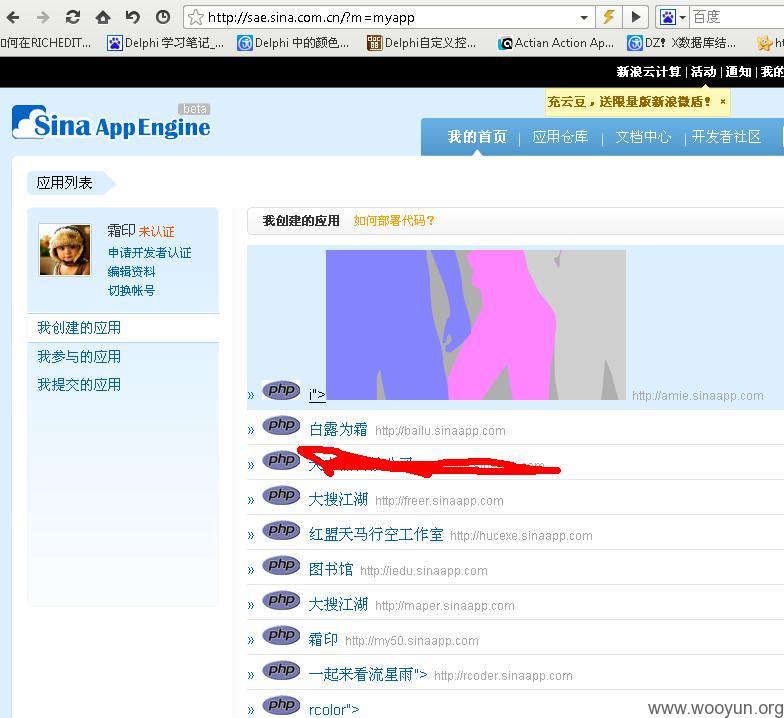The height and width of the screenshot is (718, 784).
Task: Open the DZ! X数据库结 bookmark
Action: [682, 43]
